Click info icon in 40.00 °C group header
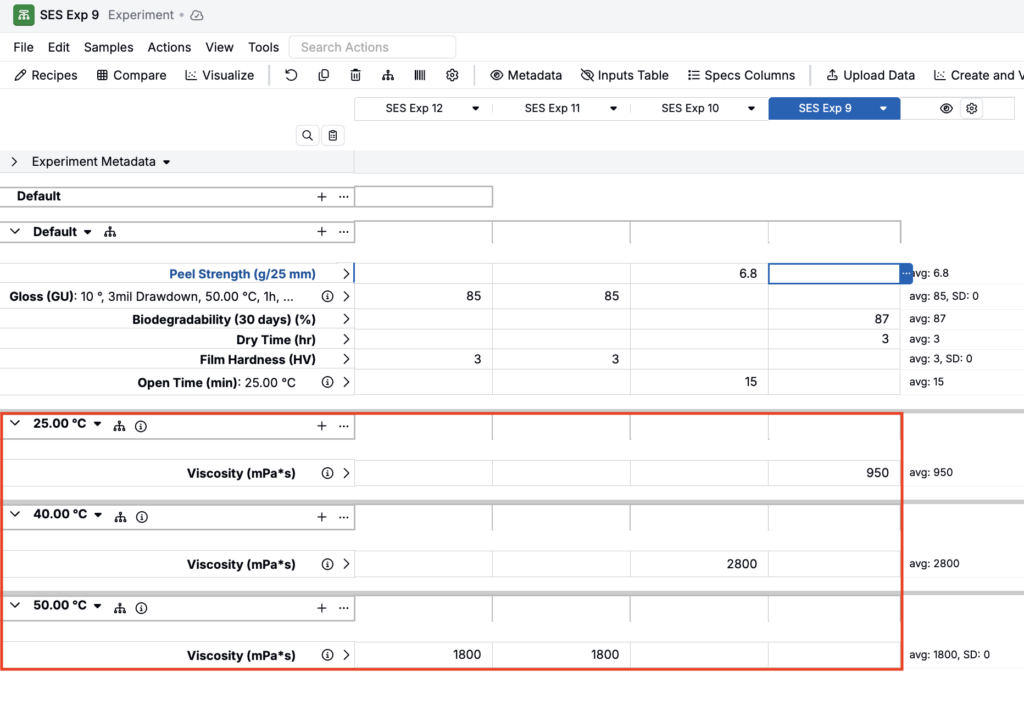Viewport: 1024px width, 705px height. point(142,517)
